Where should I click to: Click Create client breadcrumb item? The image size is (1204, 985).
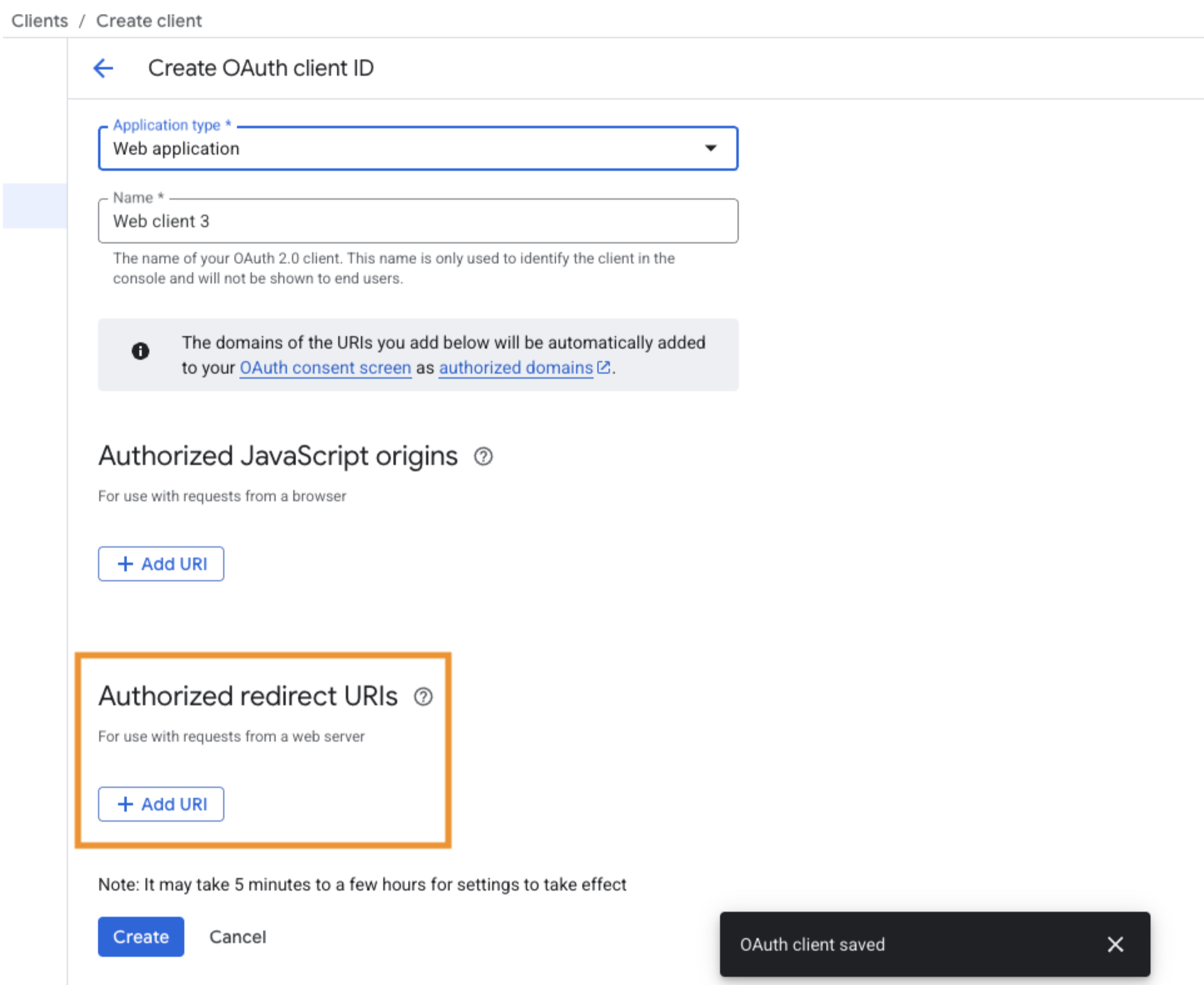149,21
